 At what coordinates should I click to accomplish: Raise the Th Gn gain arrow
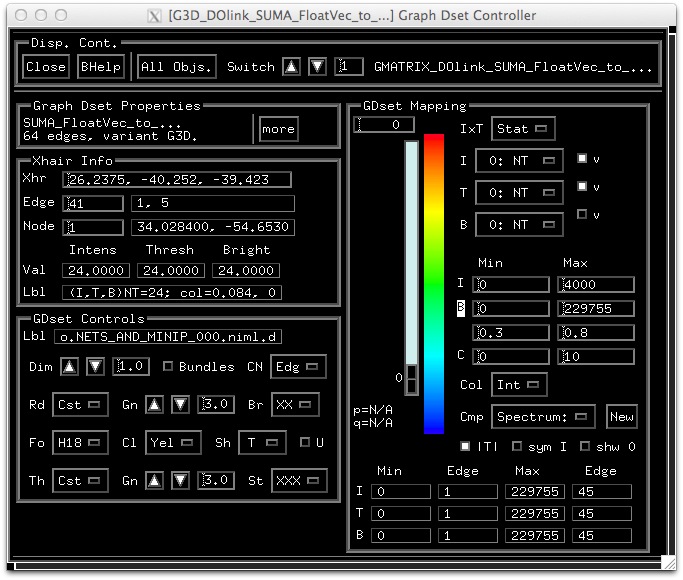coord(155,481)
